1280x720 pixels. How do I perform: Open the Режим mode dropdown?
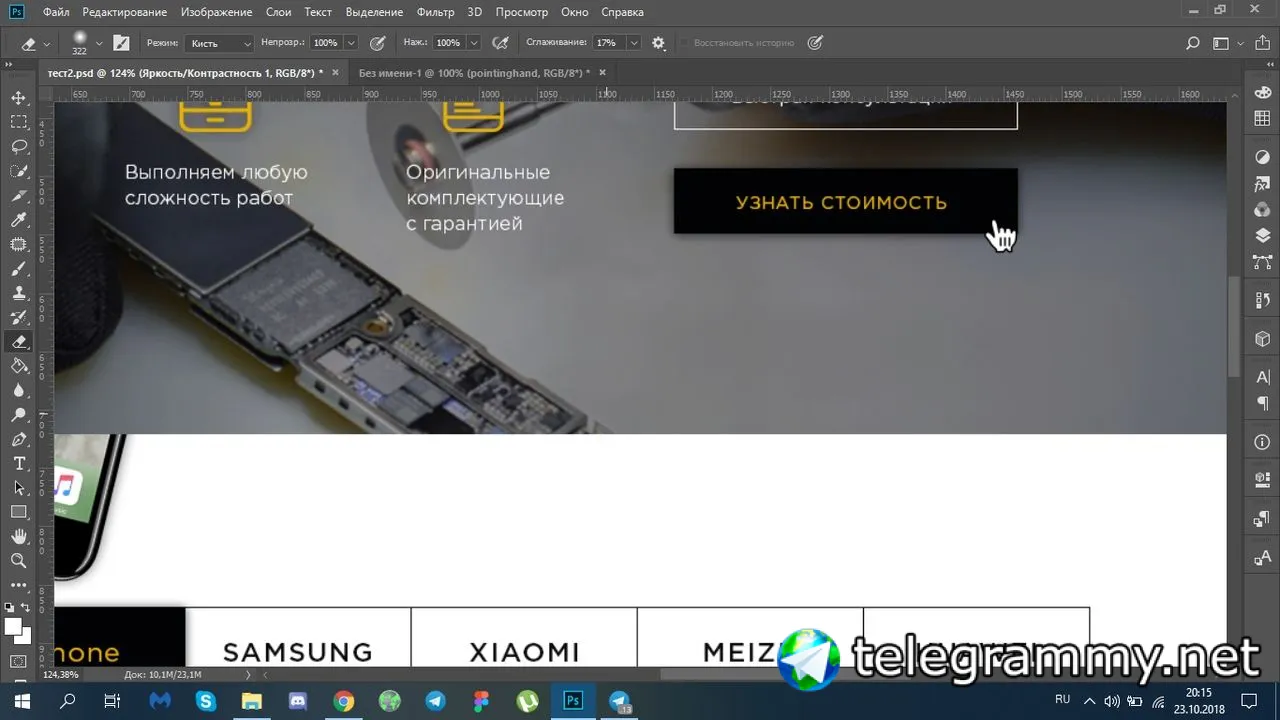[219, 43]
